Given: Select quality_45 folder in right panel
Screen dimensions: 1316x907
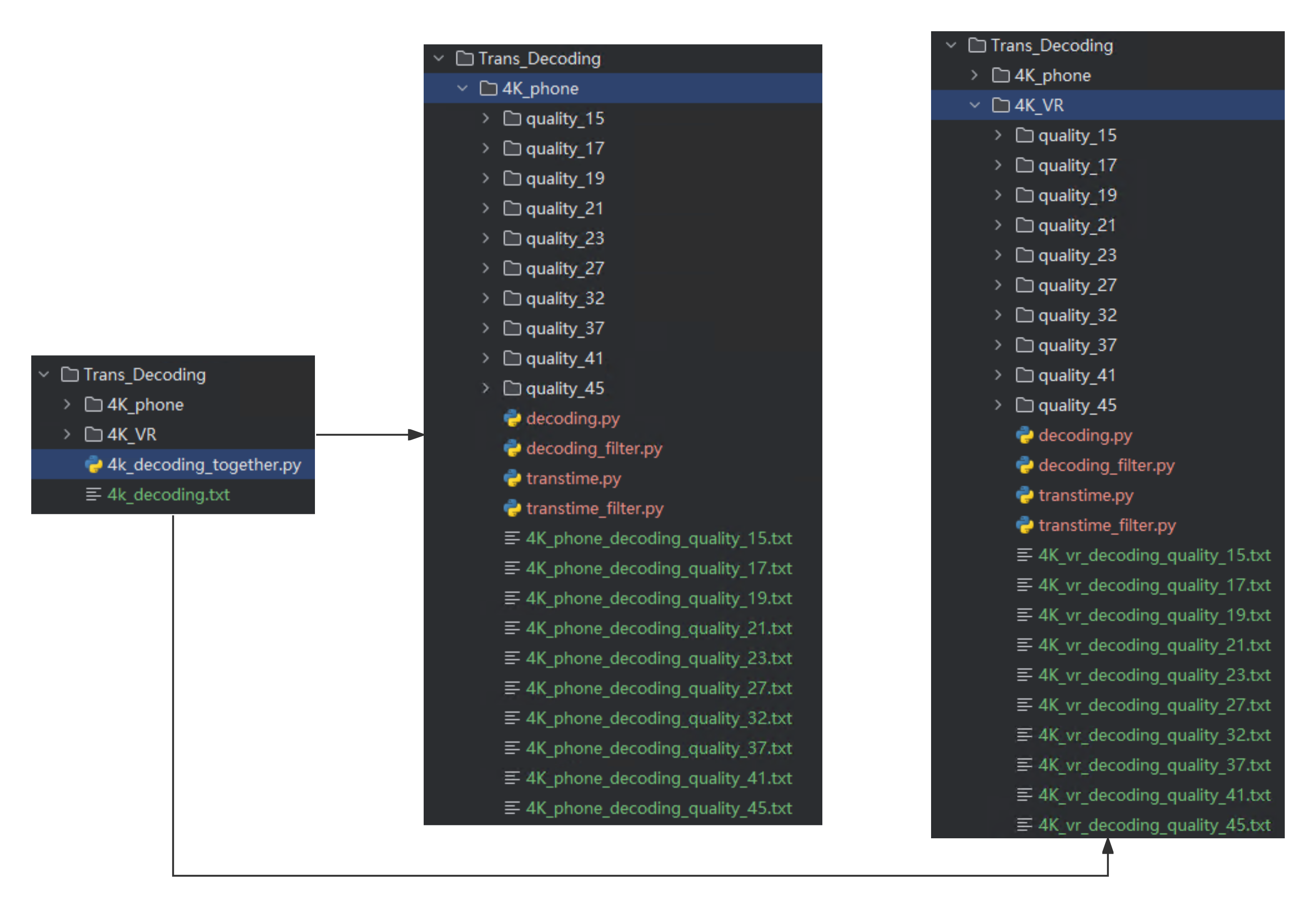Looking at the screenshot, I should (1077, 405).
